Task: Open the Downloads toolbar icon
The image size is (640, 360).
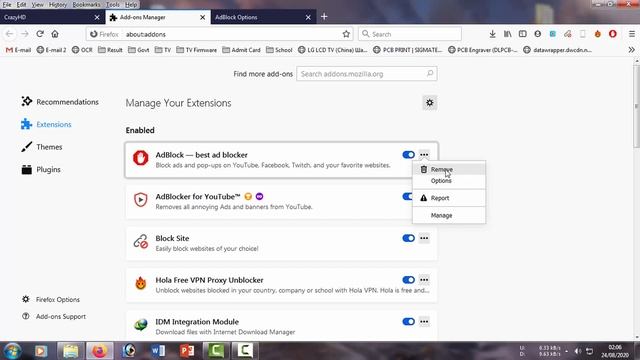Action: click(492, 34)
